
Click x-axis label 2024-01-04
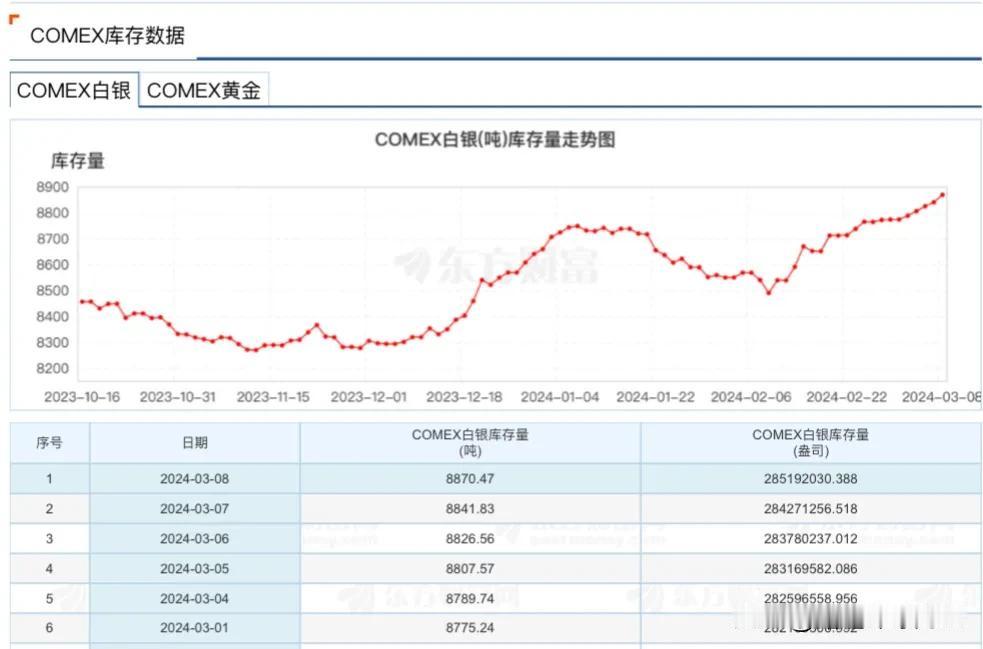[x=560, y=397]
